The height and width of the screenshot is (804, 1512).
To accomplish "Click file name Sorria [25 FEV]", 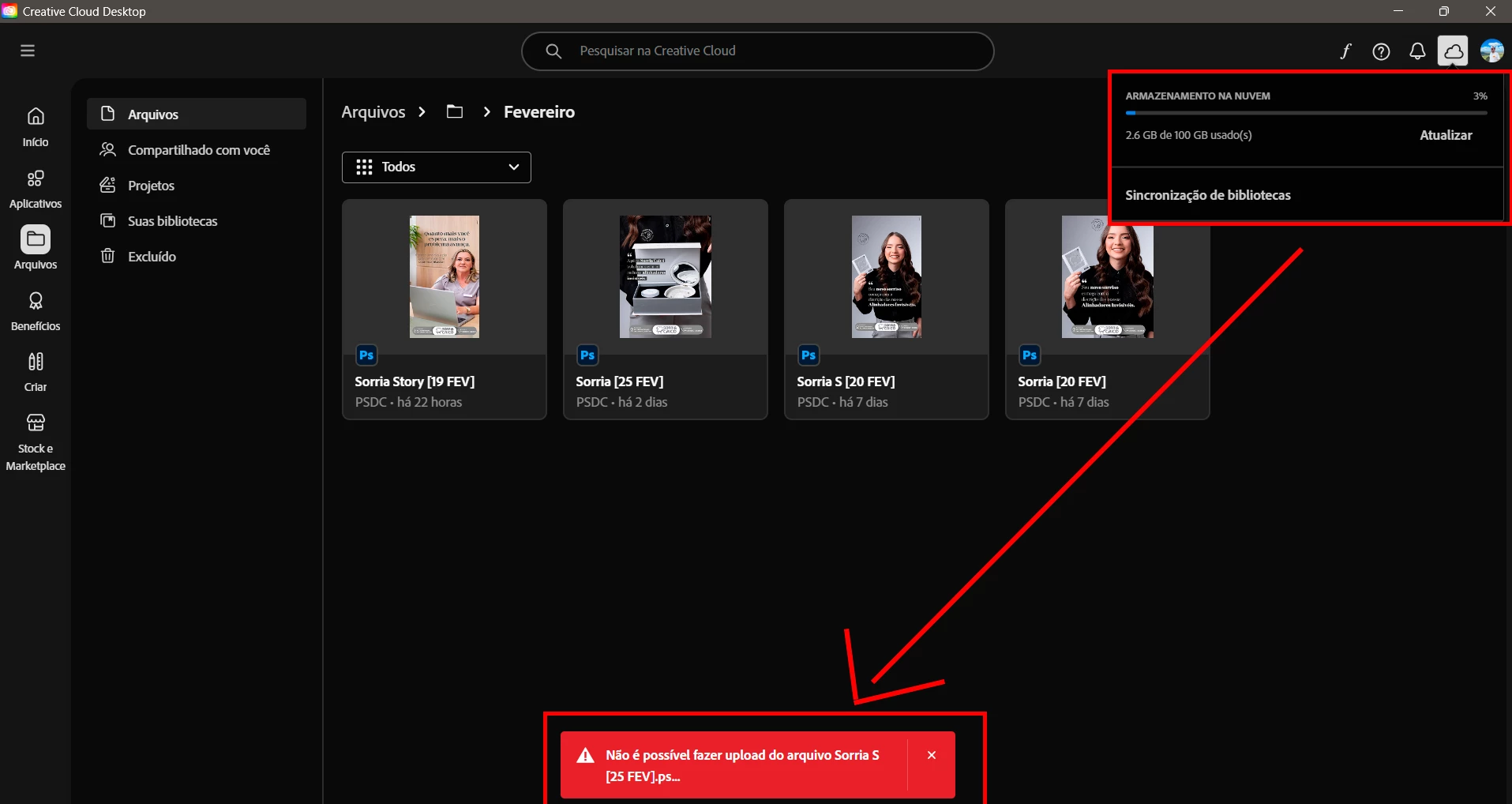I will tap(619, 381).
